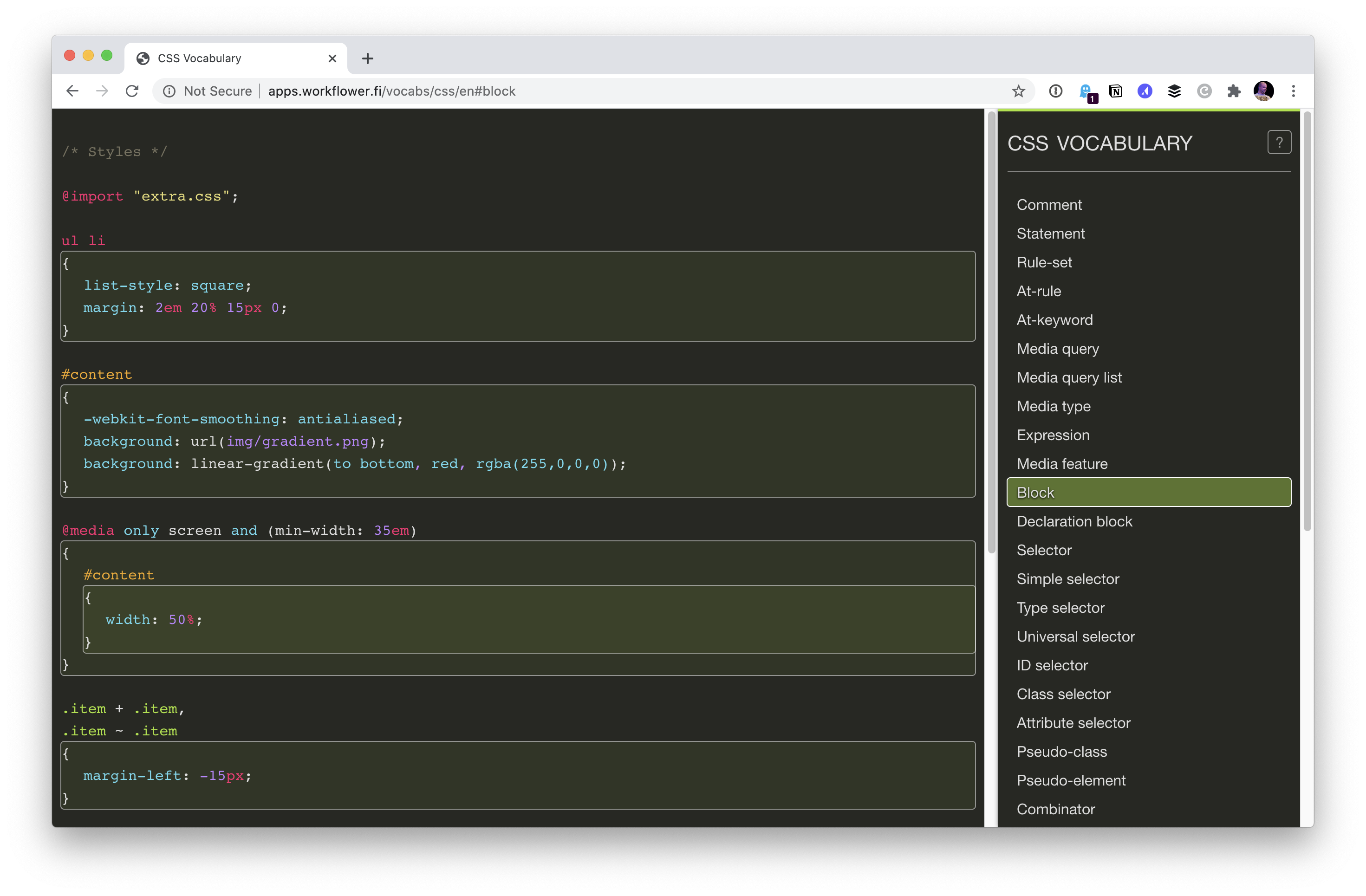The width and height of the screenshot is (1366, 896).
Task: Select Media query list item
Action: [1069, 378]
